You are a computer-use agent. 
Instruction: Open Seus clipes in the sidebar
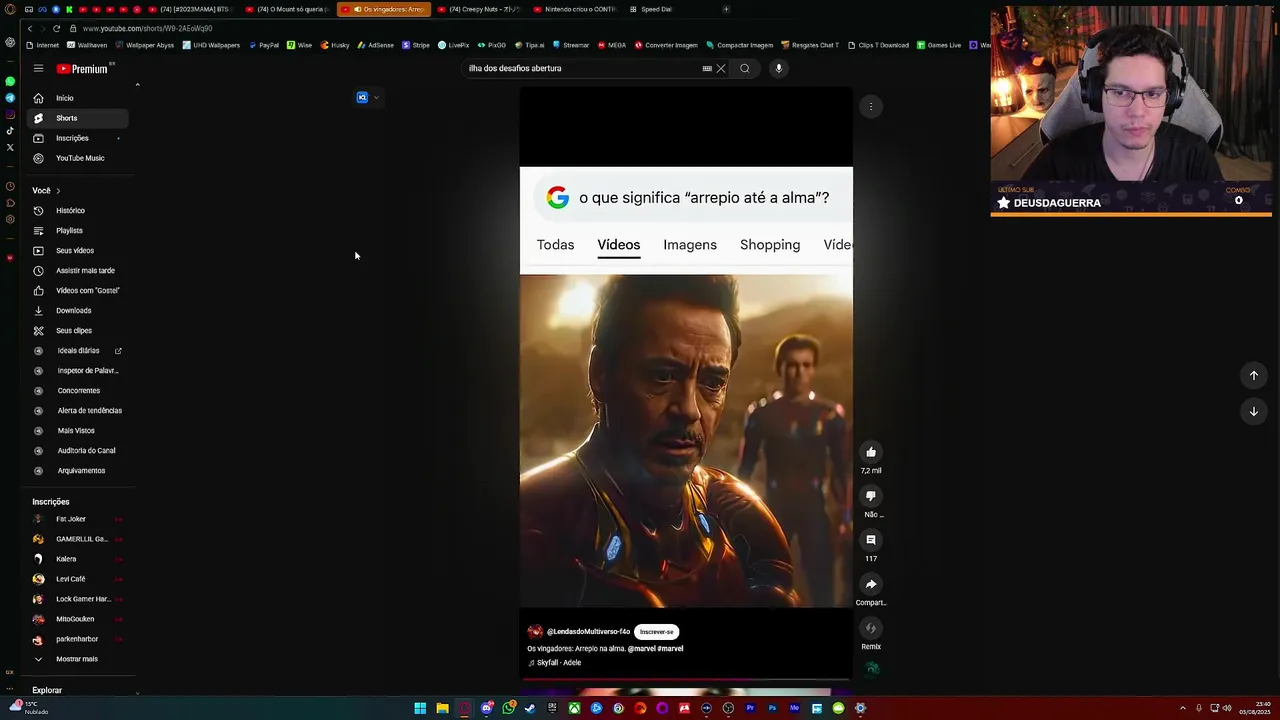point(77,331)
